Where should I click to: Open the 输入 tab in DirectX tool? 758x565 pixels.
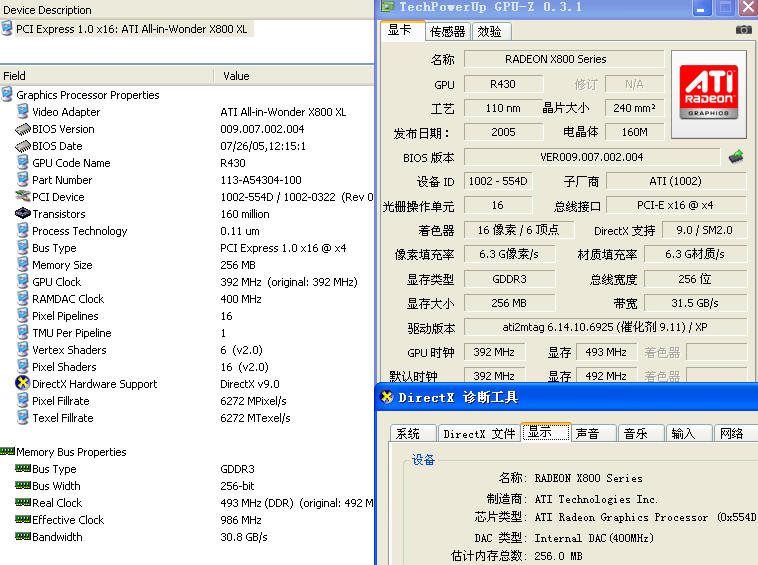(688, 434)
